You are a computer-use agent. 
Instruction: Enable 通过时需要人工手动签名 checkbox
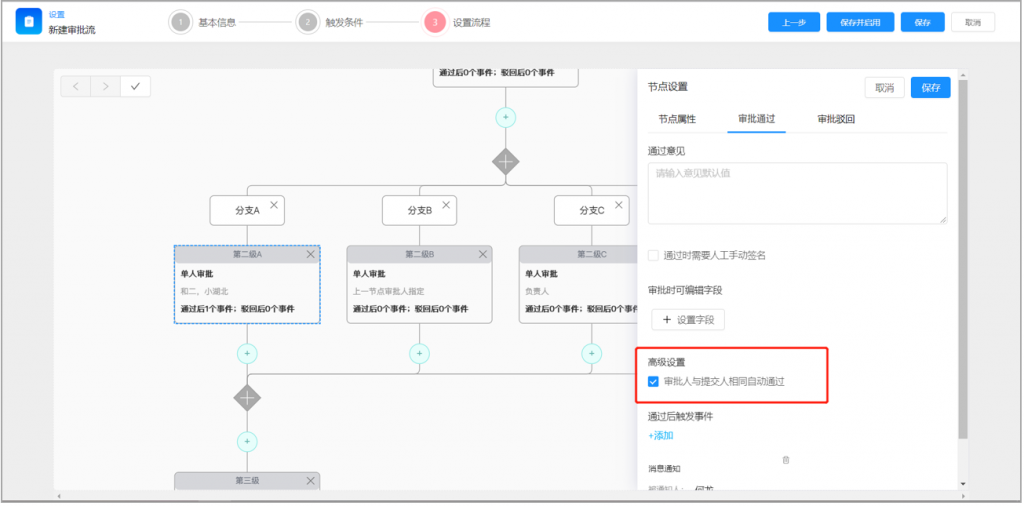(x=653, y=255)
